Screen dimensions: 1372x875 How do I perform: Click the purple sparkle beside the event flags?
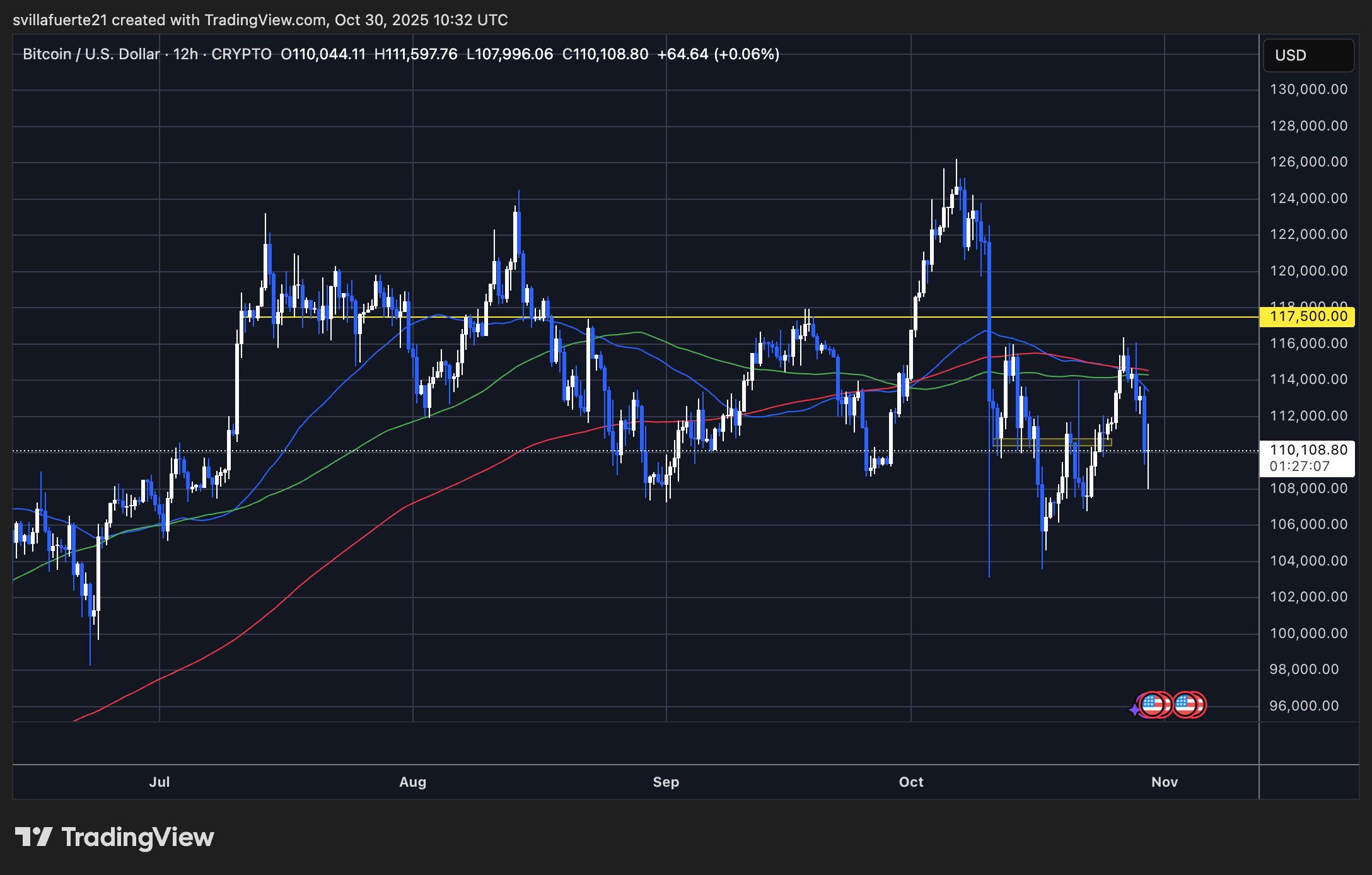pyautogui.click(x=1135, y=710)
